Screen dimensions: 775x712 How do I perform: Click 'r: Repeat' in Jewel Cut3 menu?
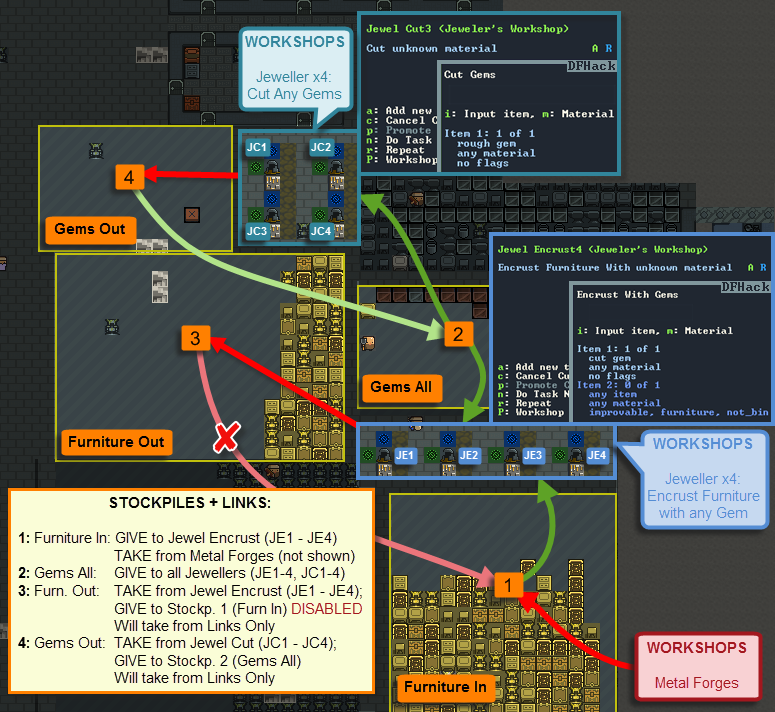395,150
